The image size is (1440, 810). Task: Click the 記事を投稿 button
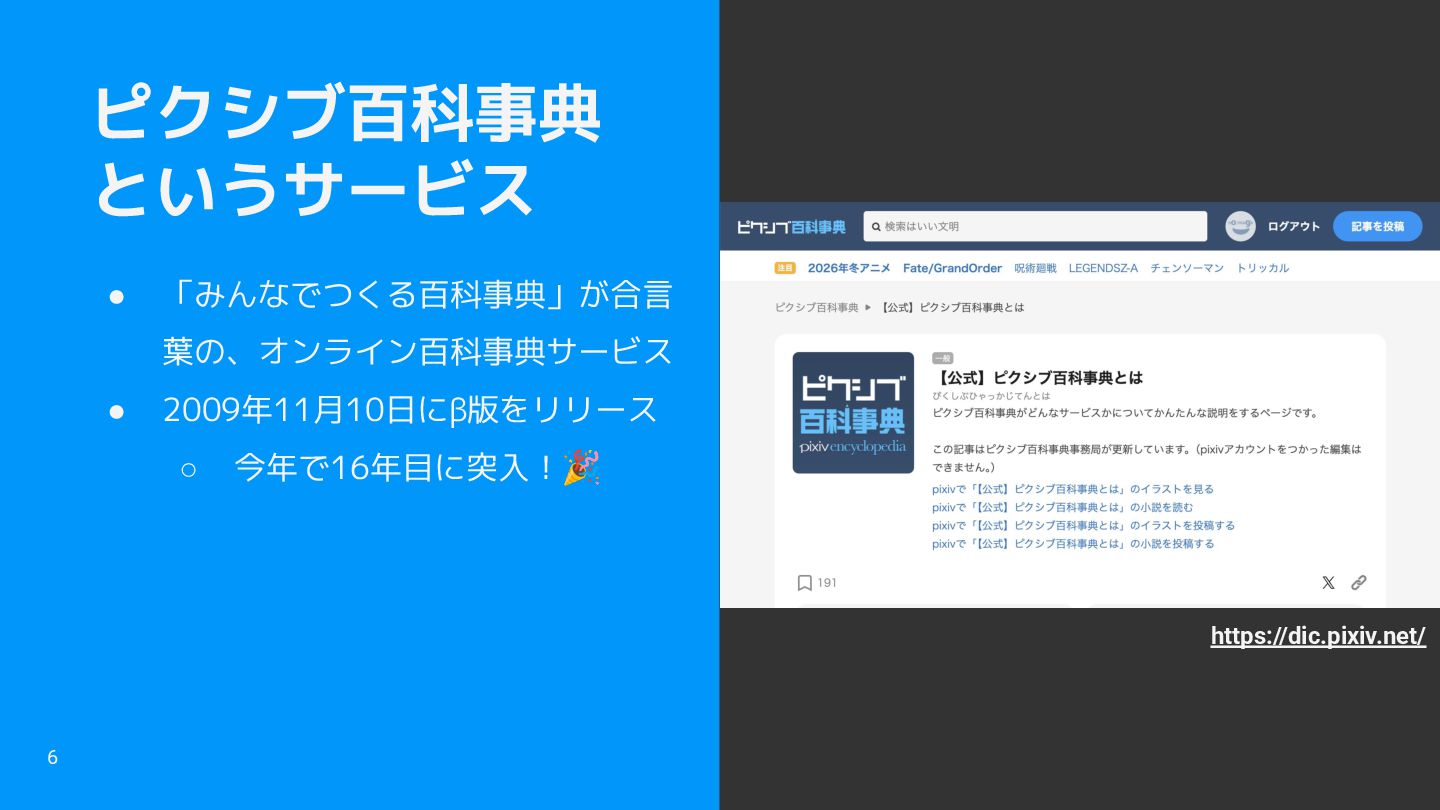[1377, 226]
